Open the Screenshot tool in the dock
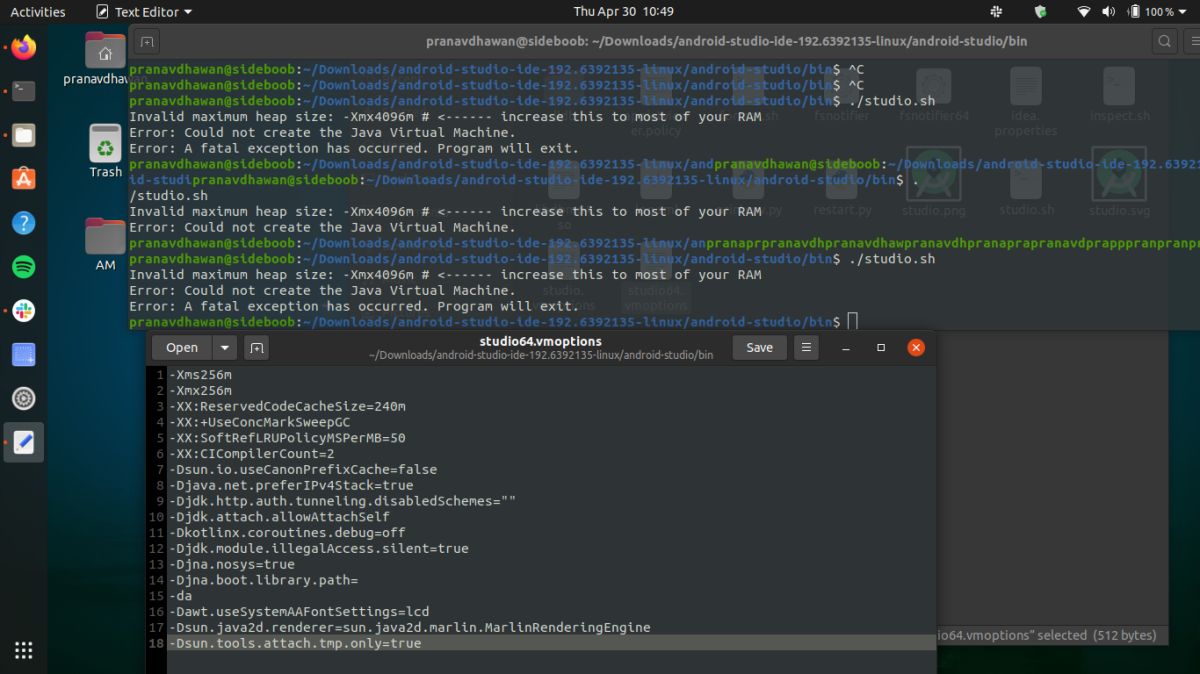The width and height of the screenshot is (1200, 674). tap(24, 355)
